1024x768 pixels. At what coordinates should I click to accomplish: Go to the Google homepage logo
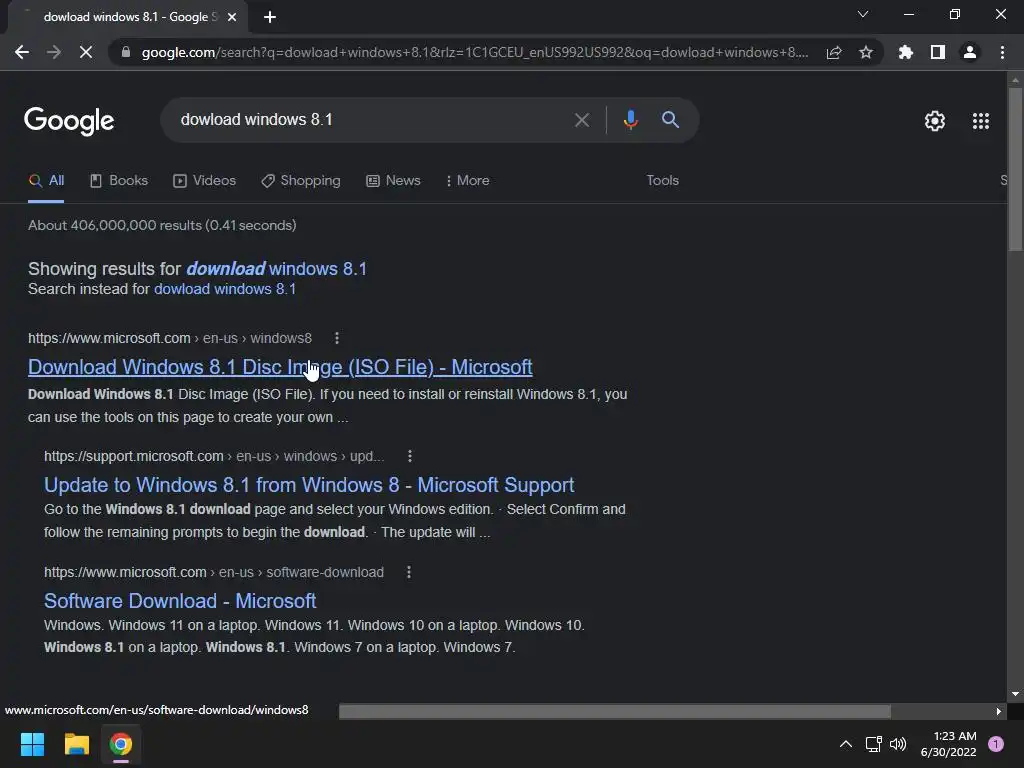[x=69, y=121]
